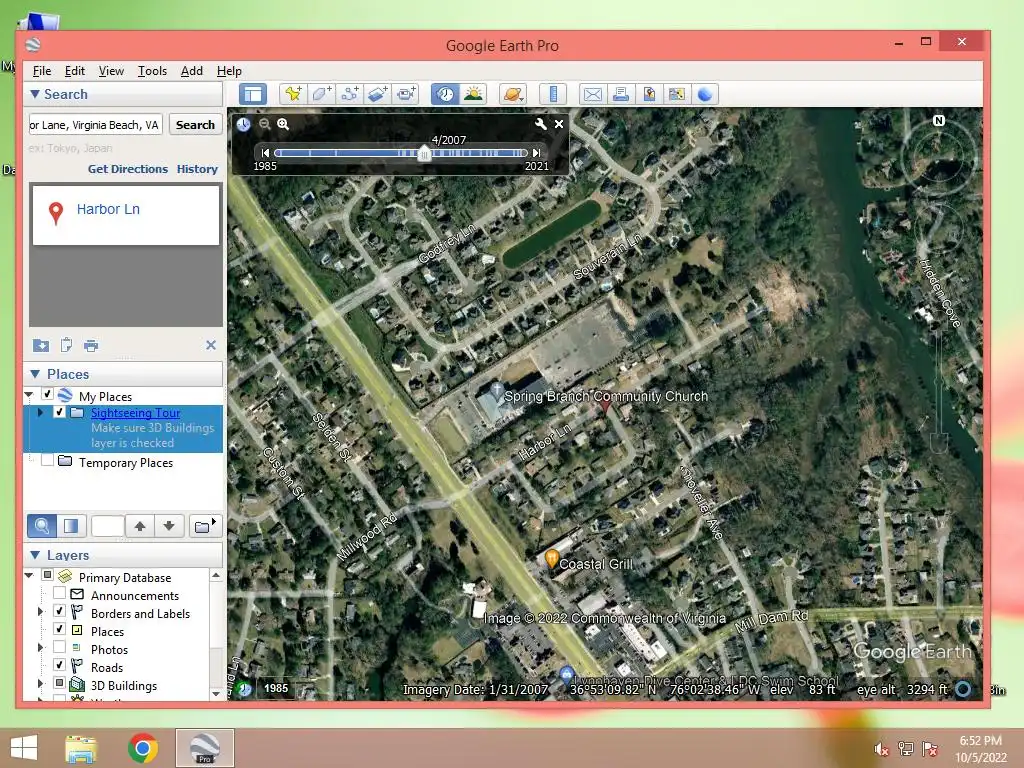Collapse the Places panel
This screenshot has height=768, width=1024.
pos(35,374)
